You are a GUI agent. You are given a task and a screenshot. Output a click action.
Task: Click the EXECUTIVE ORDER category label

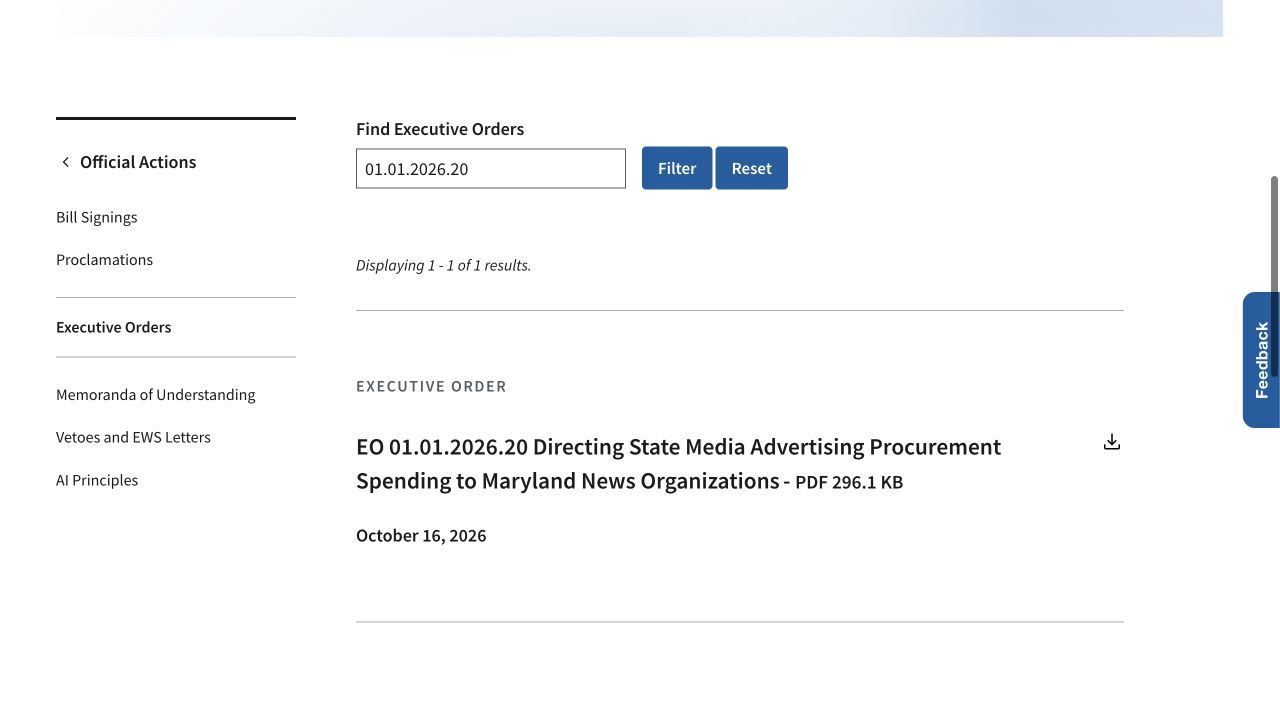click(x=432, y=386)
